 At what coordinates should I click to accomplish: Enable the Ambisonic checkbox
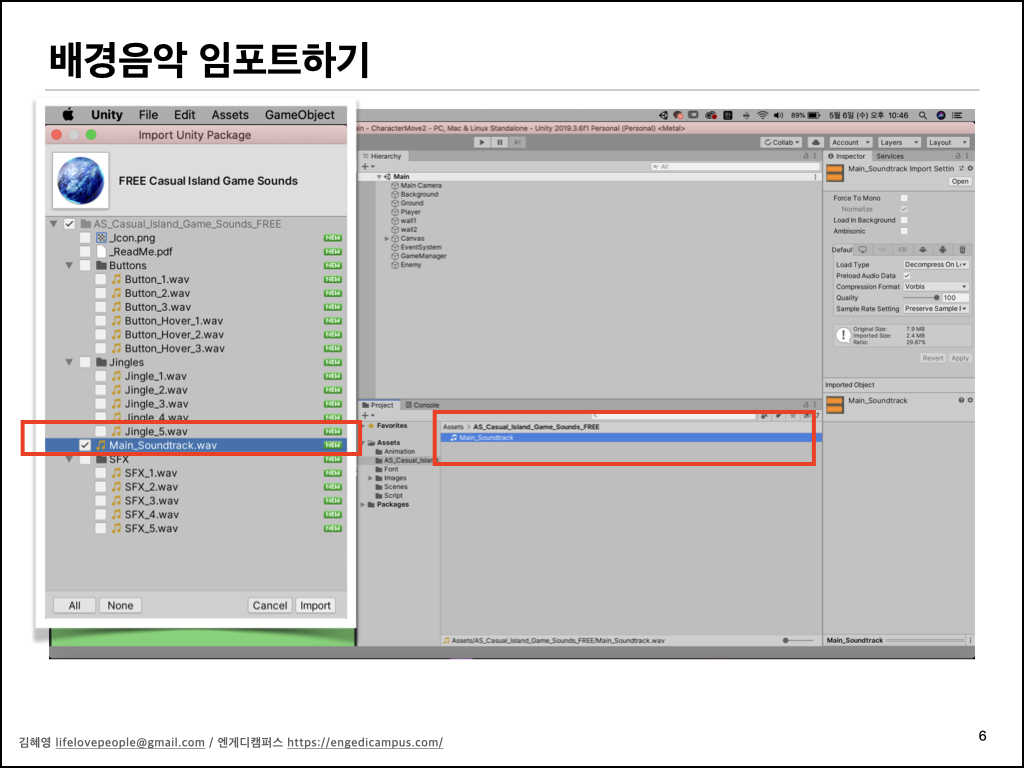point(904,231)
